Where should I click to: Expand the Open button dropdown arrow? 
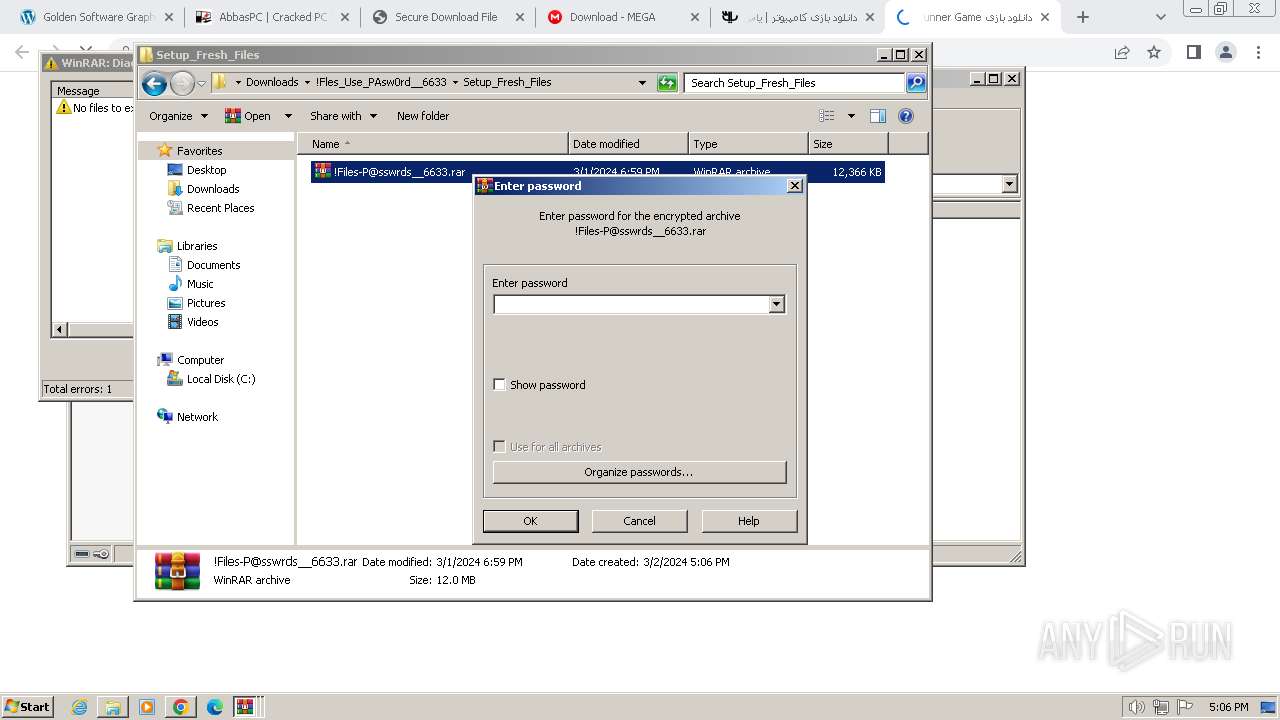288,116
